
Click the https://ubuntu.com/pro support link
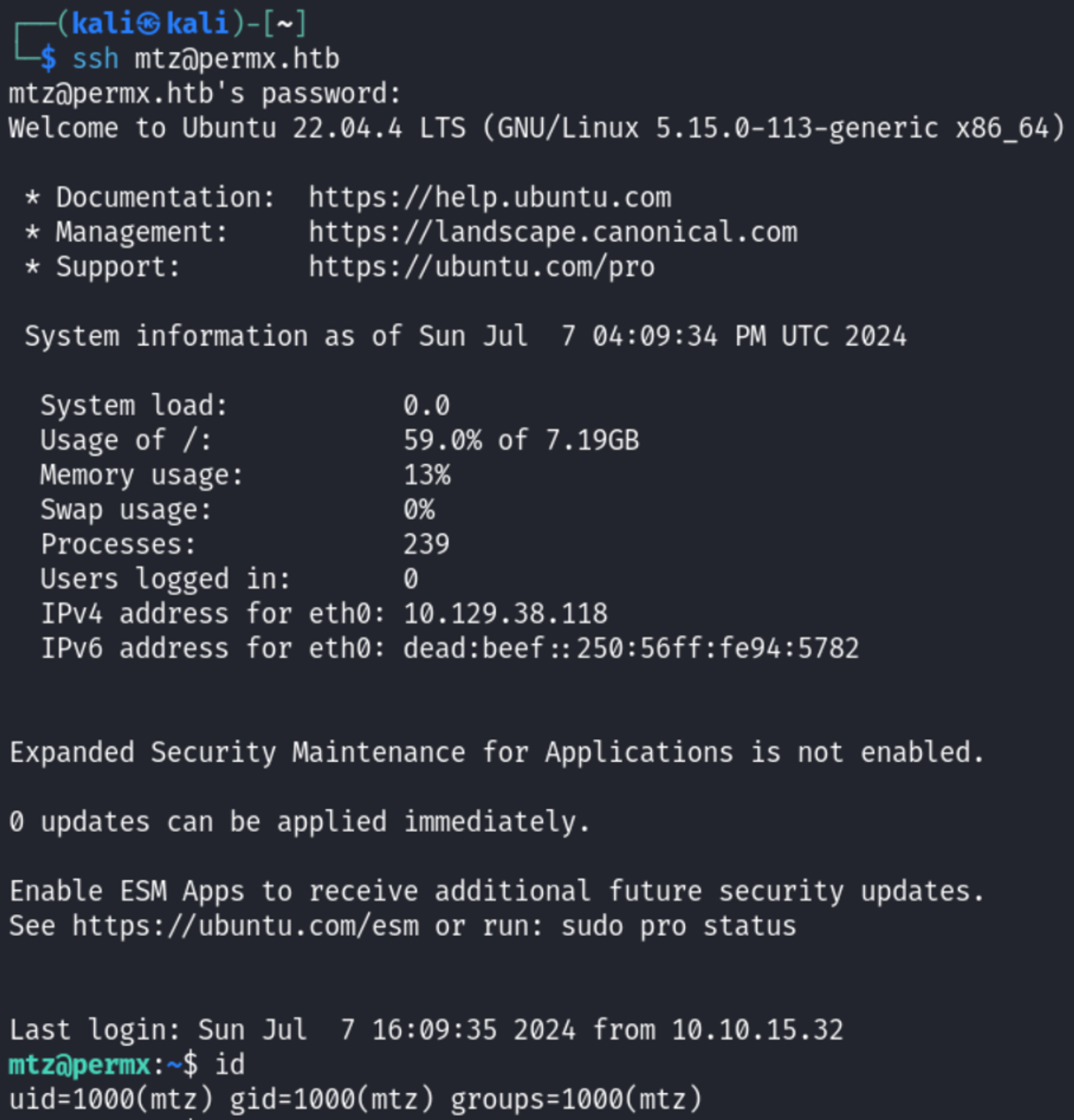coord(481,267)
